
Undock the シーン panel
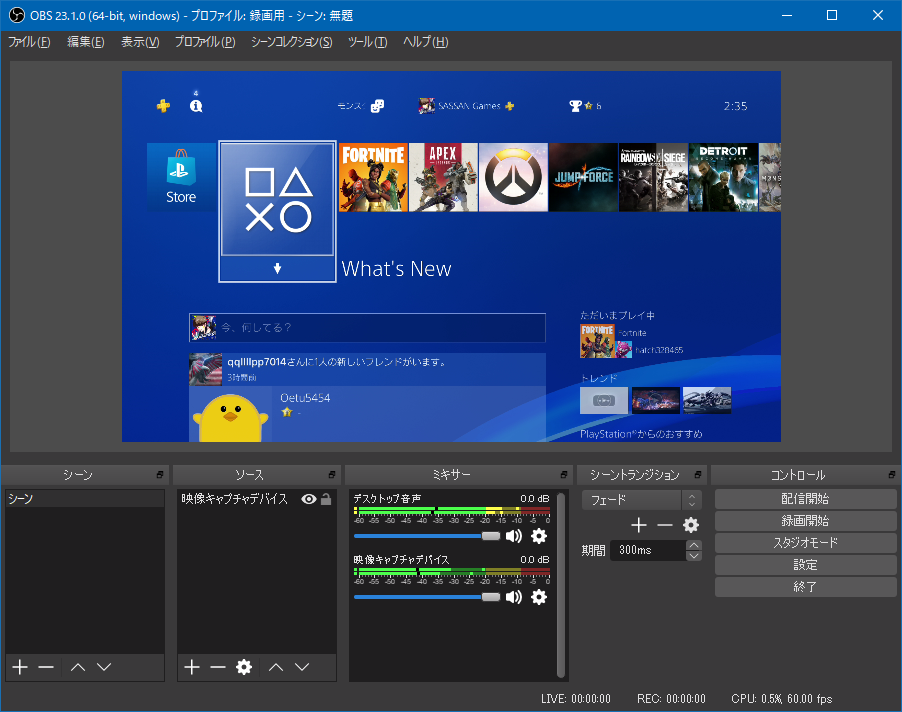click(160, 474)
